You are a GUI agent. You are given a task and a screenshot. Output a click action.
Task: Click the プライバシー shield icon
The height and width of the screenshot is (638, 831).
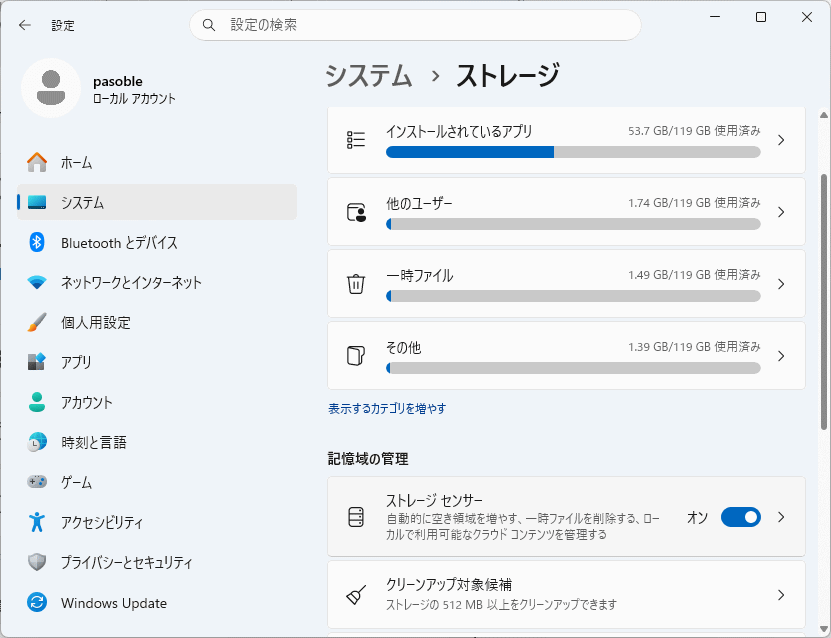(37, 562)
